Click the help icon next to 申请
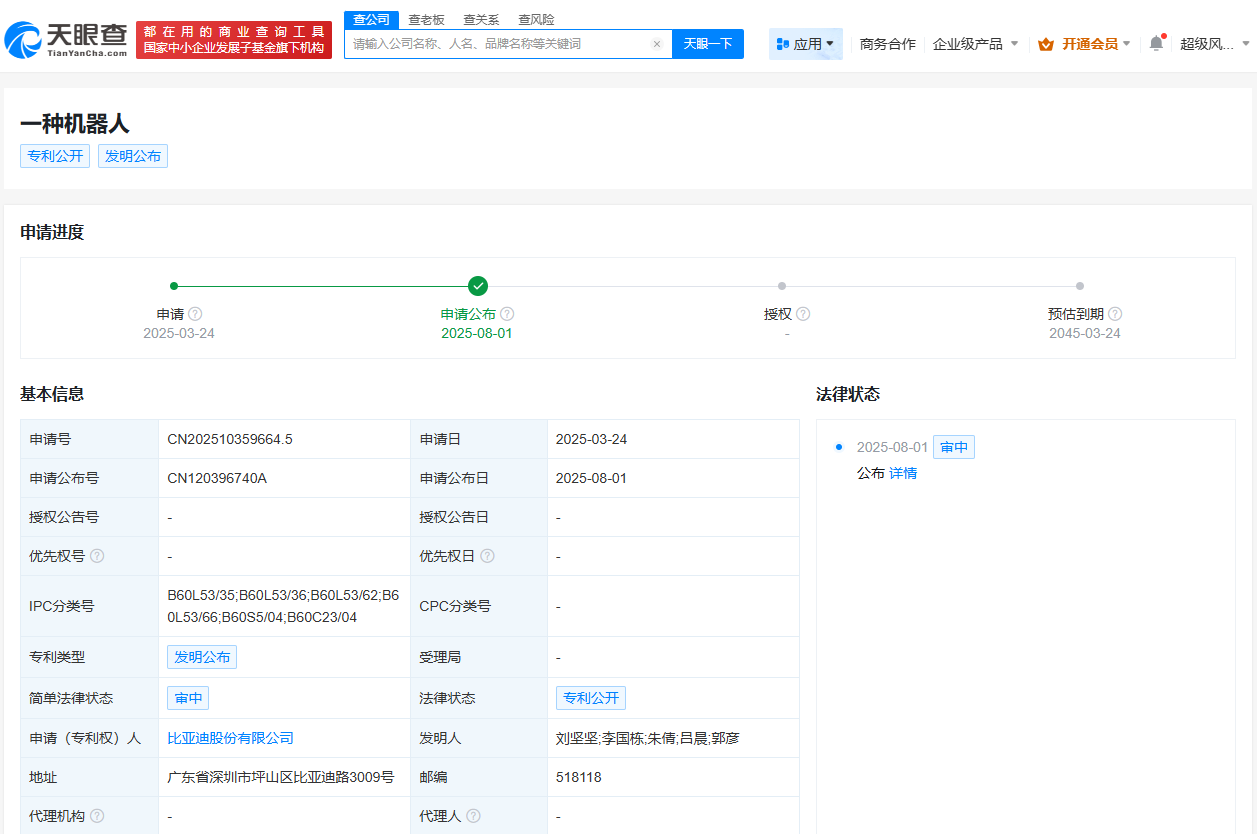1257x834 pixels. tap(196, 313)
